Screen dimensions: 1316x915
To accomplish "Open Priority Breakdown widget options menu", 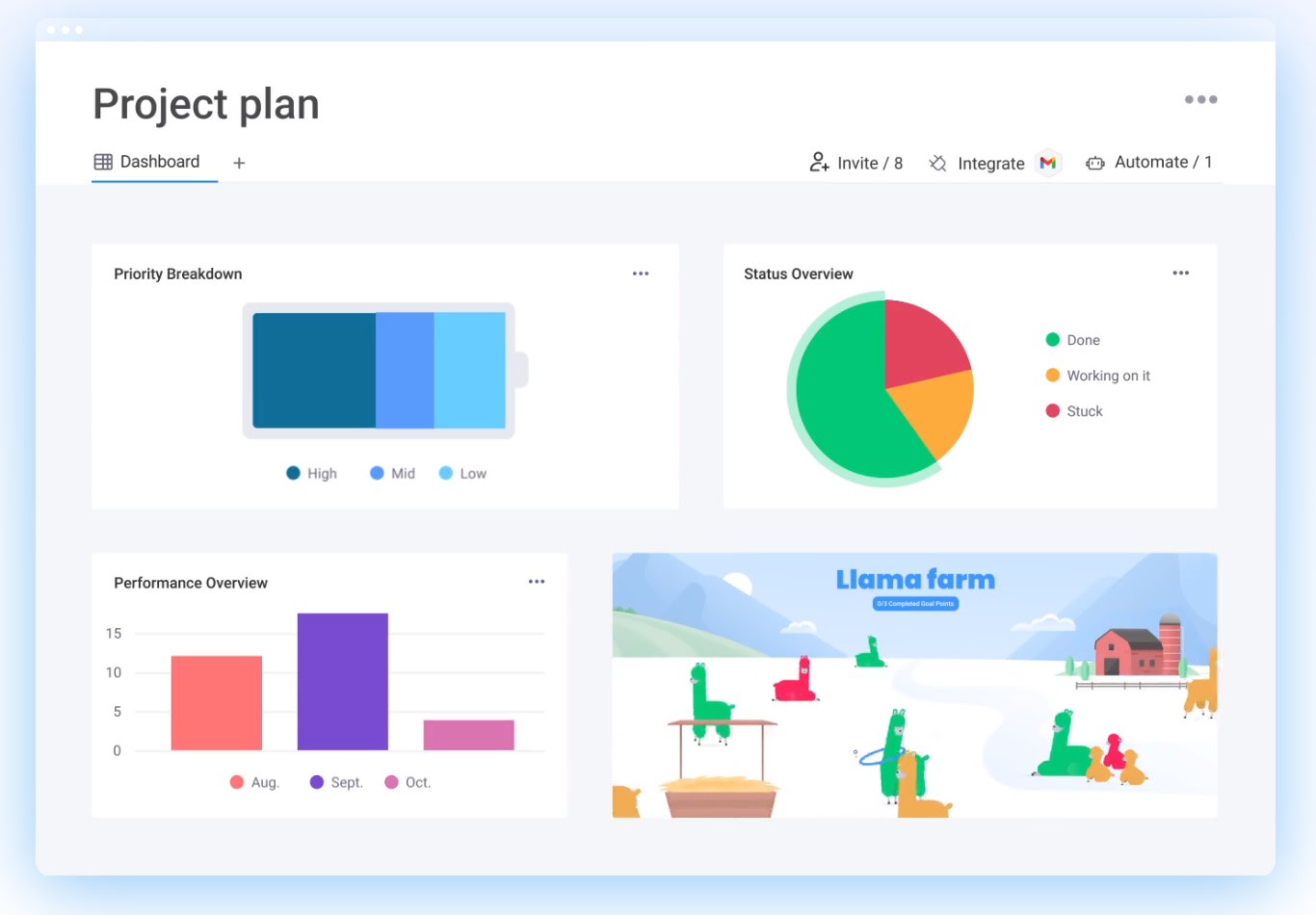I will [x=641, y=274].
